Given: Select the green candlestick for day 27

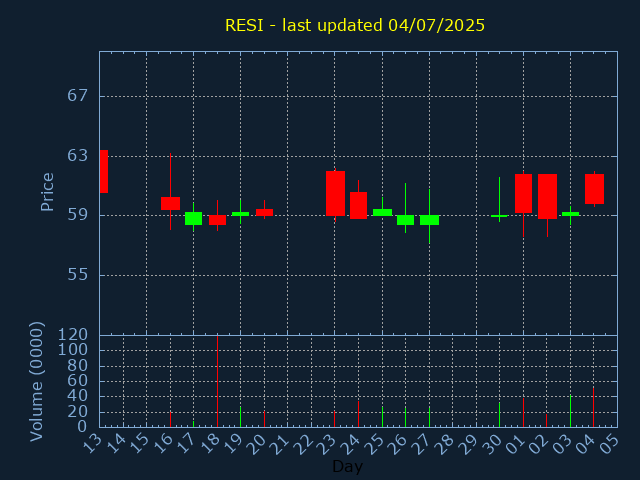Looking at the screenshot, I should [429, 220].
